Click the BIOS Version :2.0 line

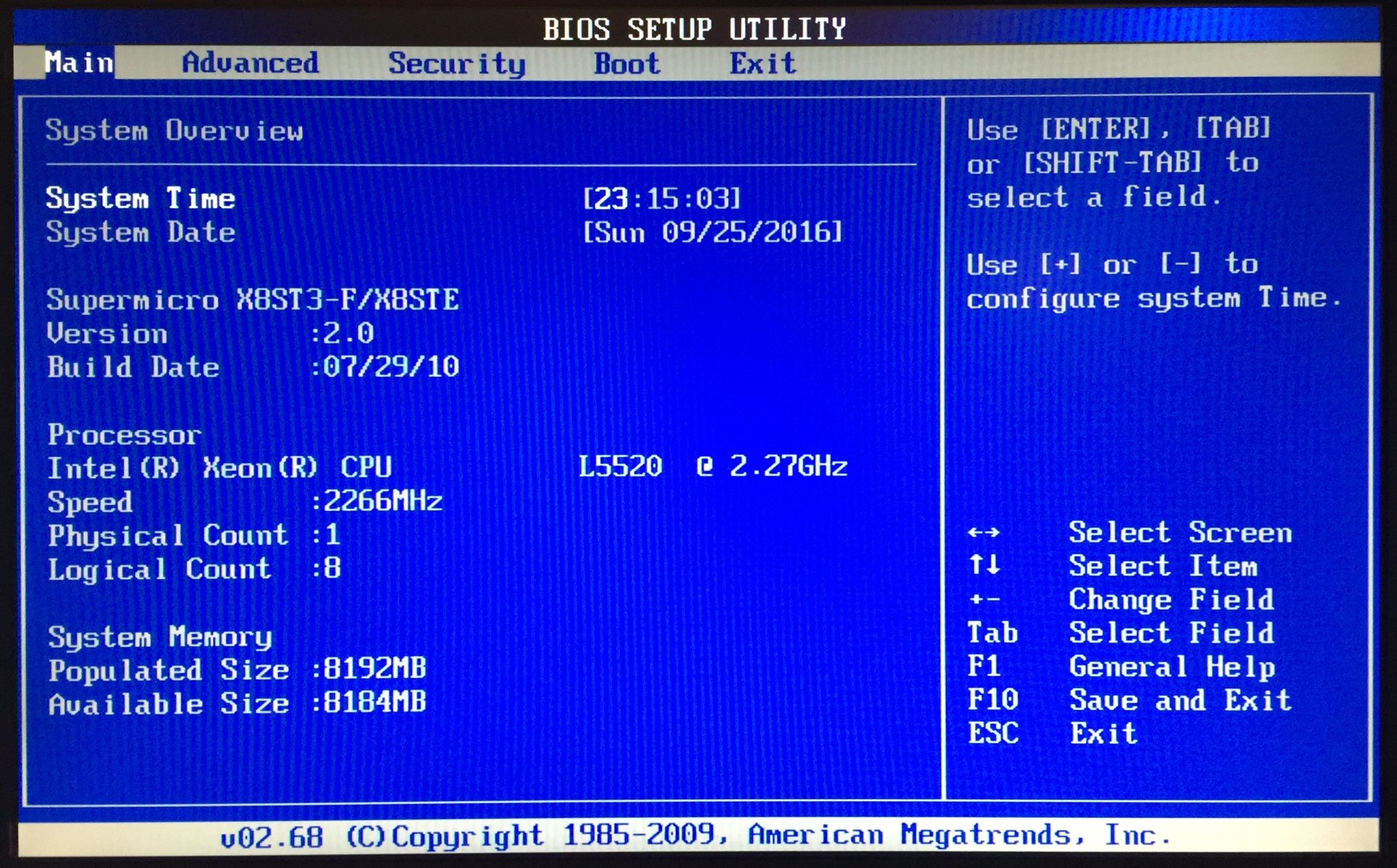pos(210,334)
